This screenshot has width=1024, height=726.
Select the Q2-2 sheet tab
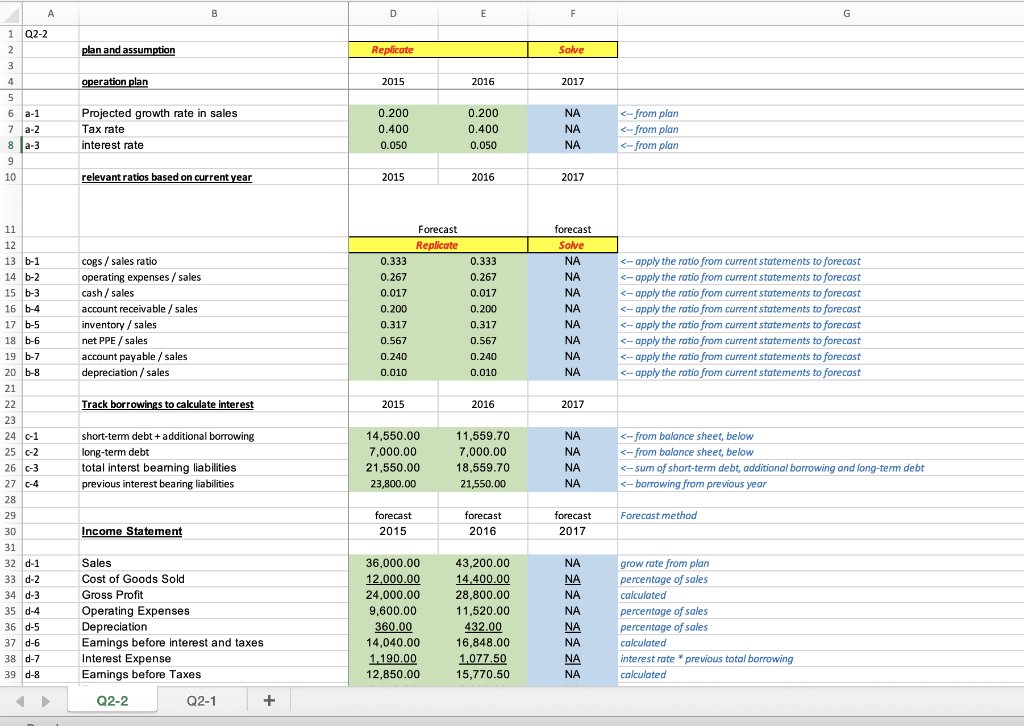coord(112,701)
